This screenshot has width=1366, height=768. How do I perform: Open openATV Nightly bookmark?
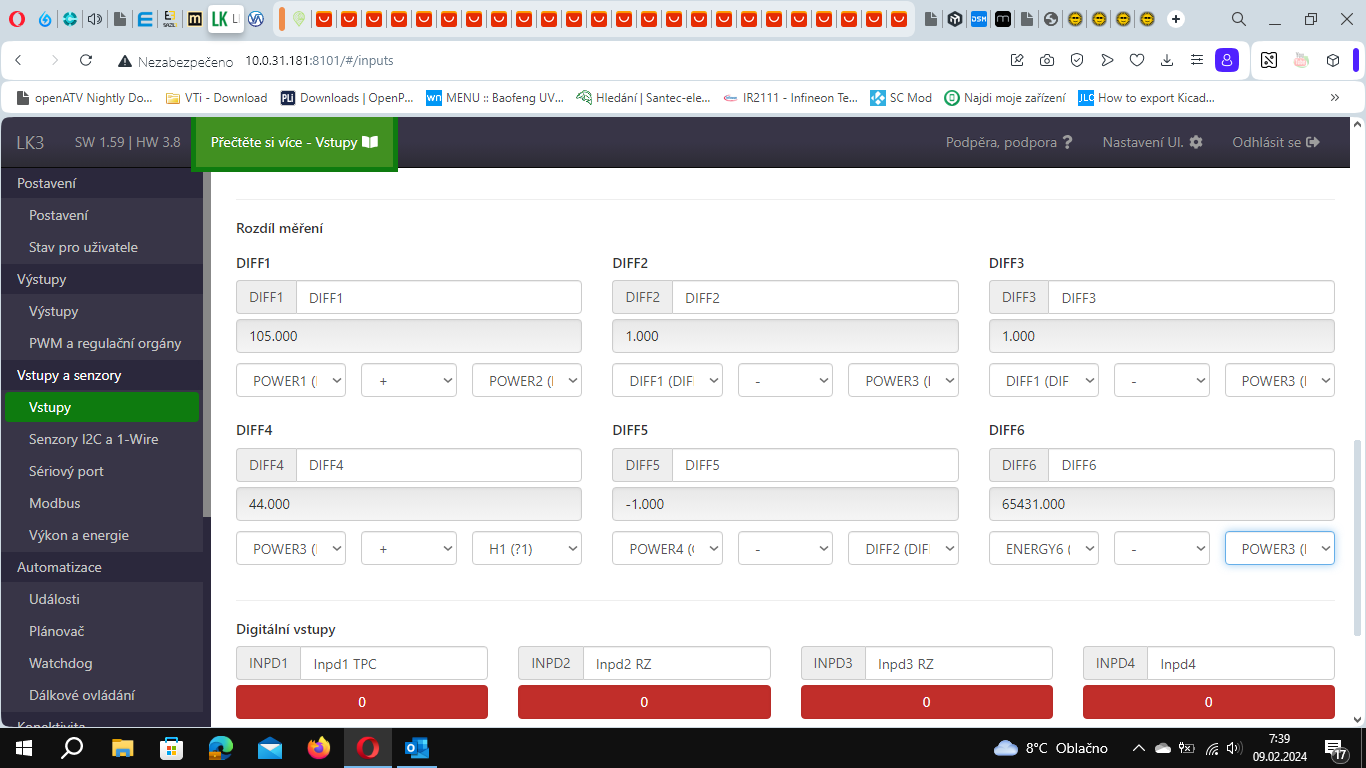tap(85, 97)
